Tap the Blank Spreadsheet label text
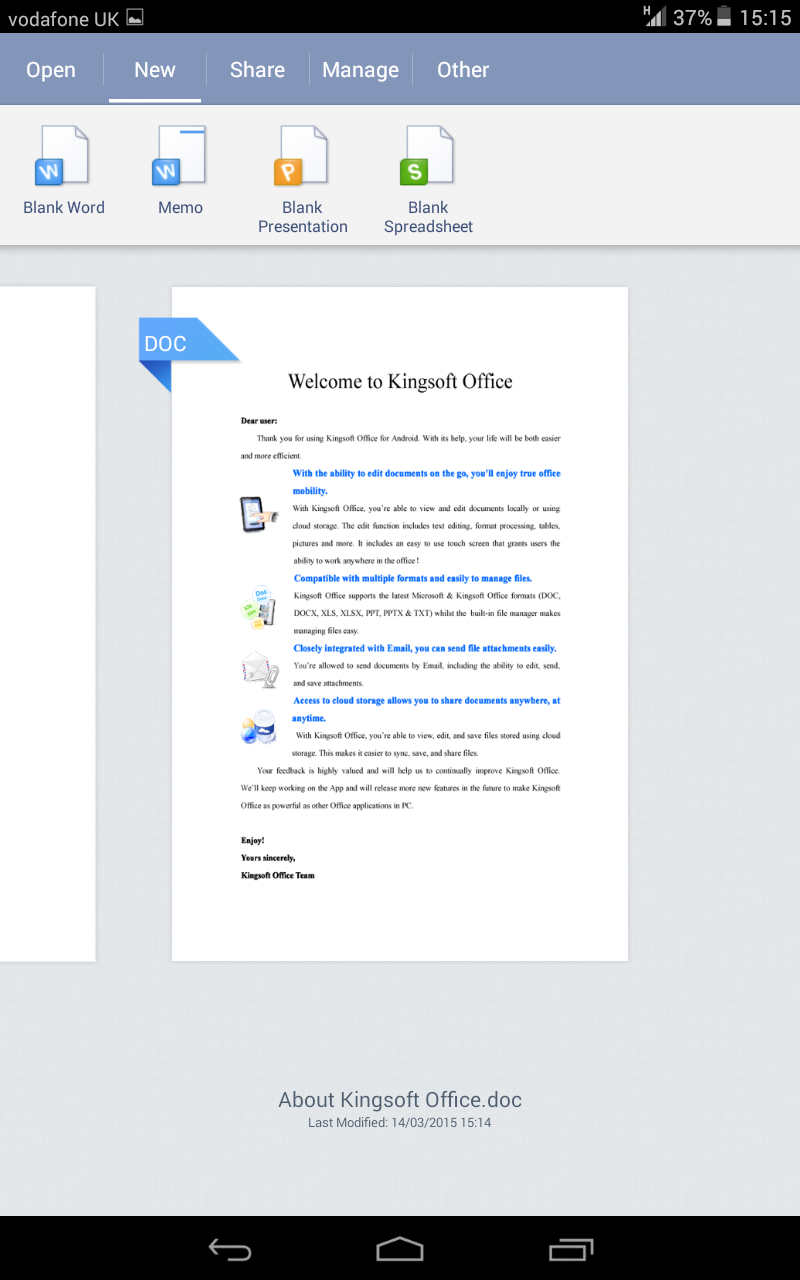 (x=428, y=217)
